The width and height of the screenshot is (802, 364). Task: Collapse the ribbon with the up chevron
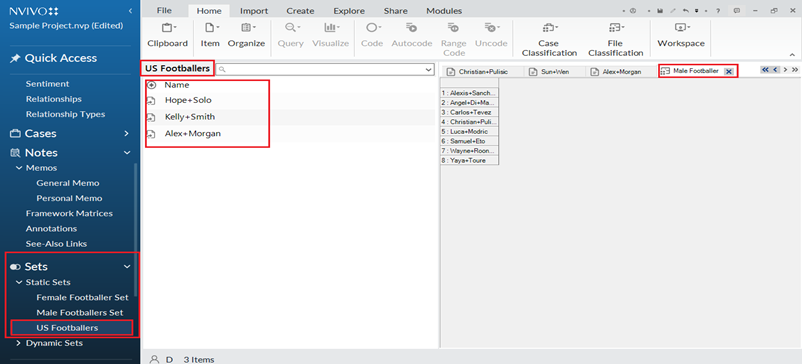click(x=792, y=55)
